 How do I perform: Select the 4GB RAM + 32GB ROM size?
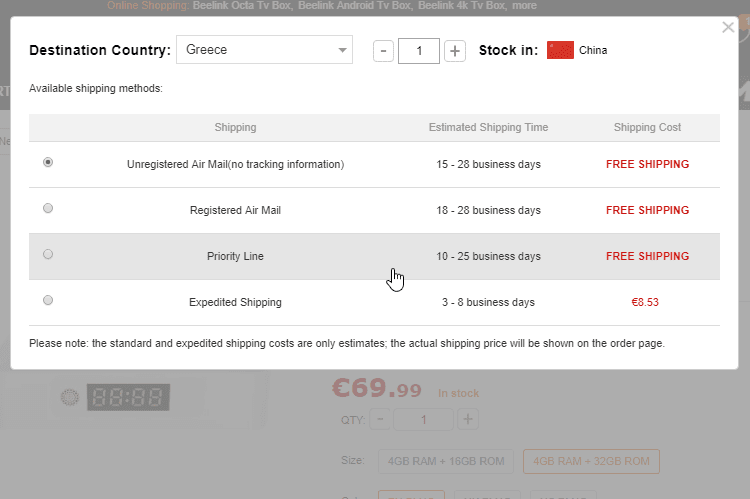pos(591,461)
